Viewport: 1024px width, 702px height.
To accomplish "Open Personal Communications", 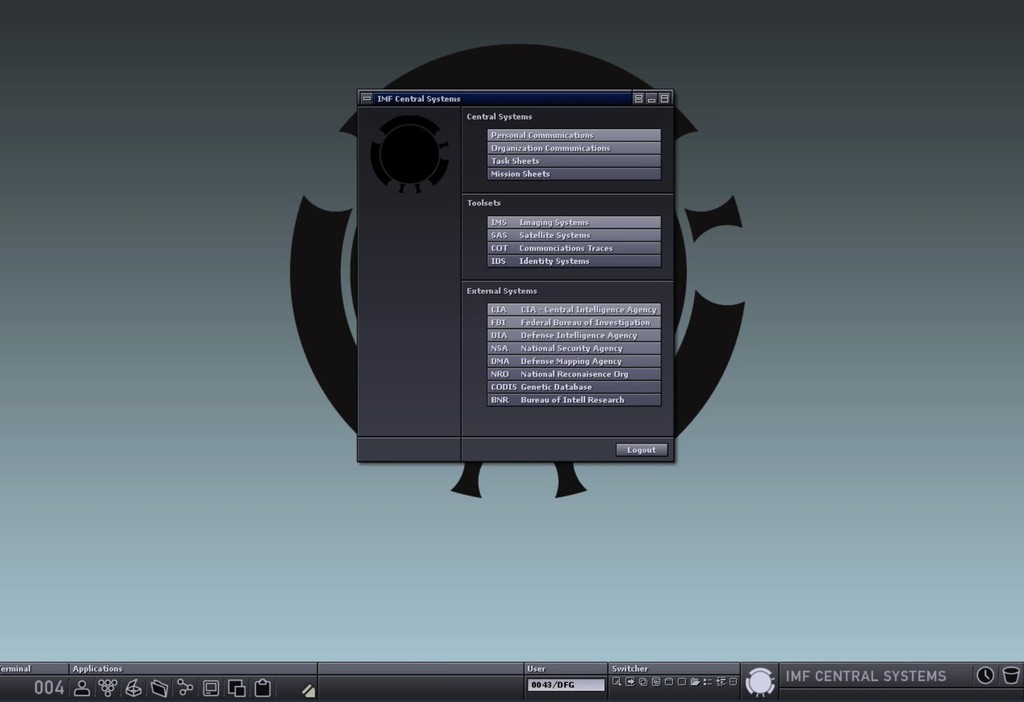I will point(574,135).
